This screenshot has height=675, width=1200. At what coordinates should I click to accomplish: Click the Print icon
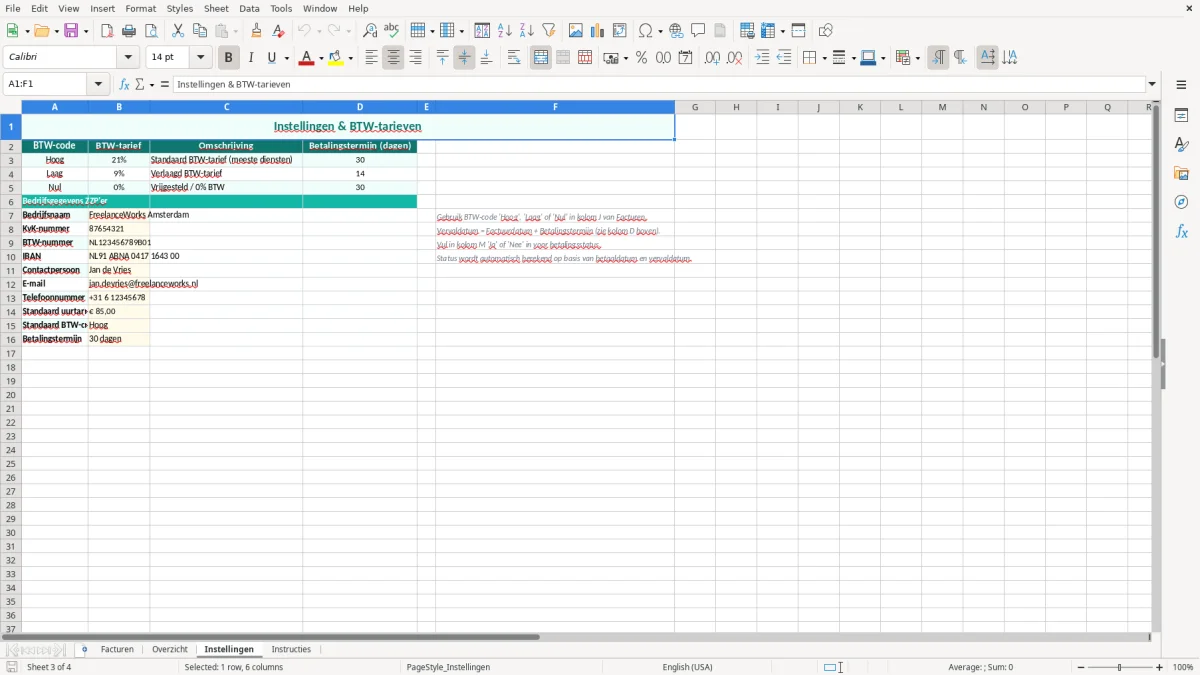tap(129, 31)
